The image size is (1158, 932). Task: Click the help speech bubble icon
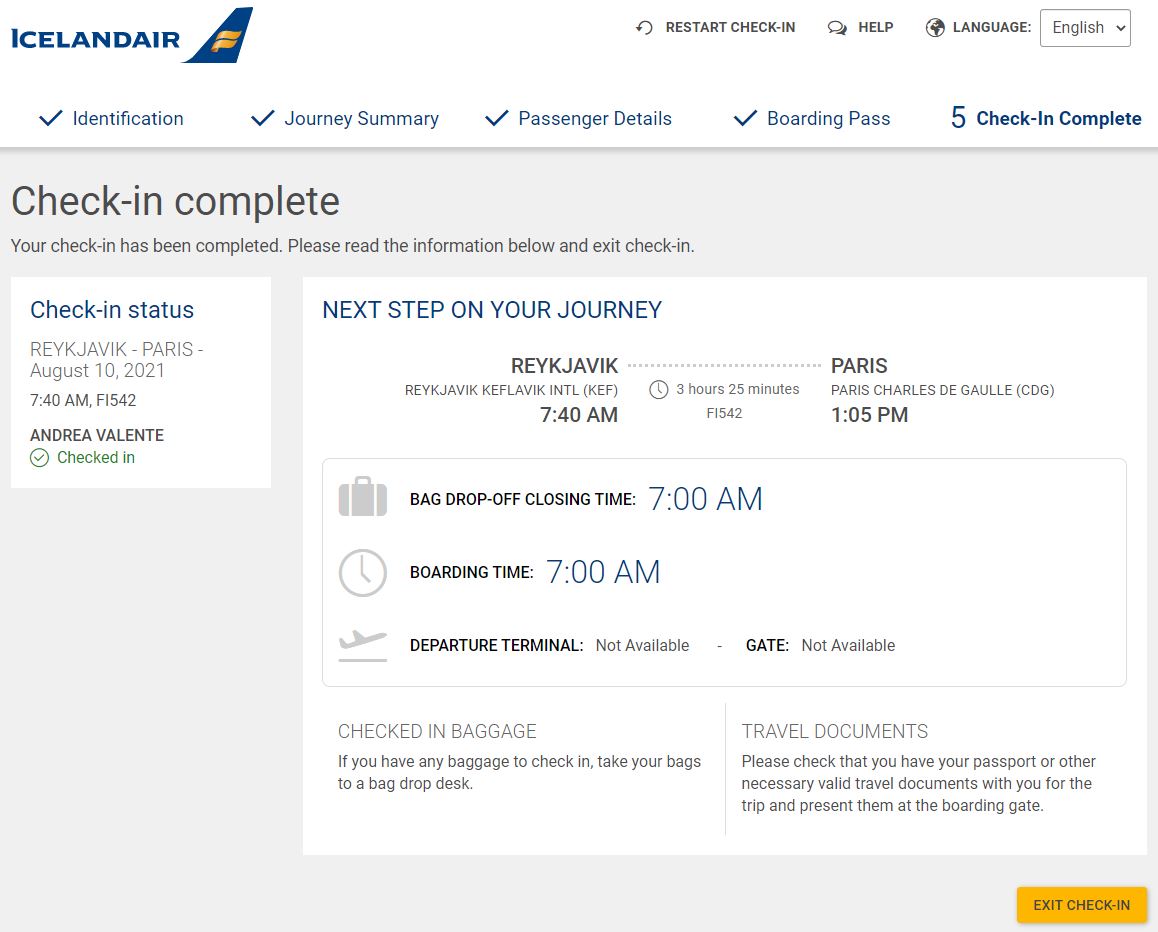[x=837, y=28]
